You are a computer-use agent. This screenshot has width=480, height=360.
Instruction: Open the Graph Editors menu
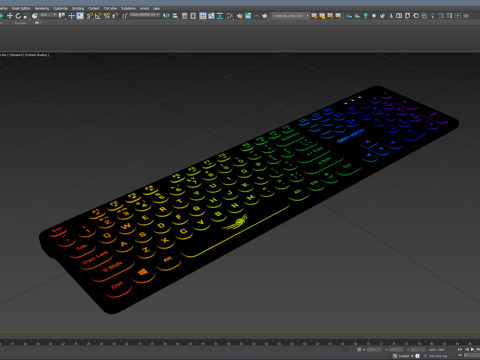point(21,8)
